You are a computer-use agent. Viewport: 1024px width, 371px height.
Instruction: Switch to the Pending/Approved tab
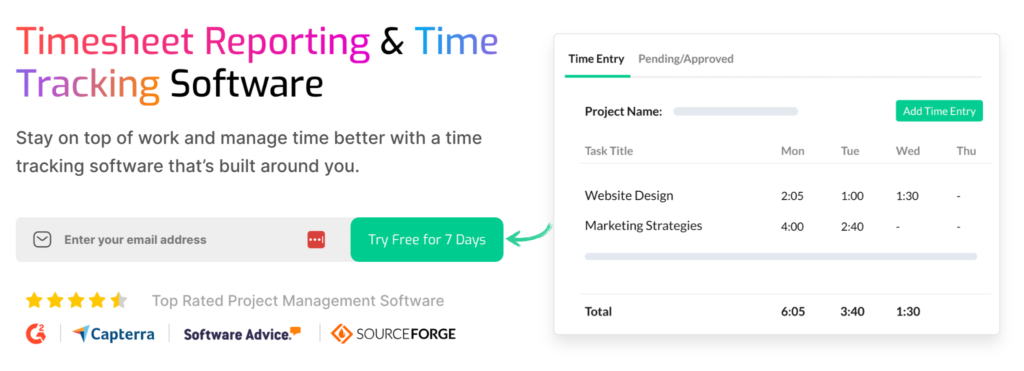coord(686,59)
